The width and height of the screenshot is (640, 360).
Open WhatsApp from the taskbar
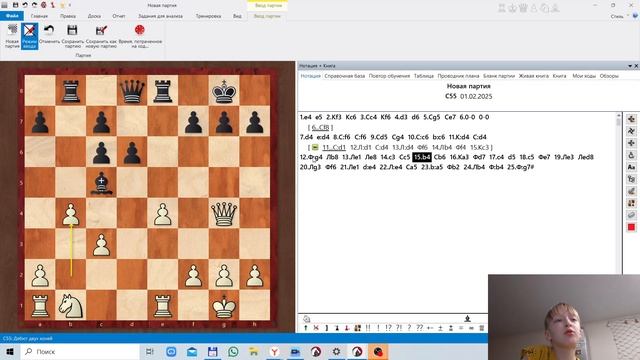pos(233,351)
